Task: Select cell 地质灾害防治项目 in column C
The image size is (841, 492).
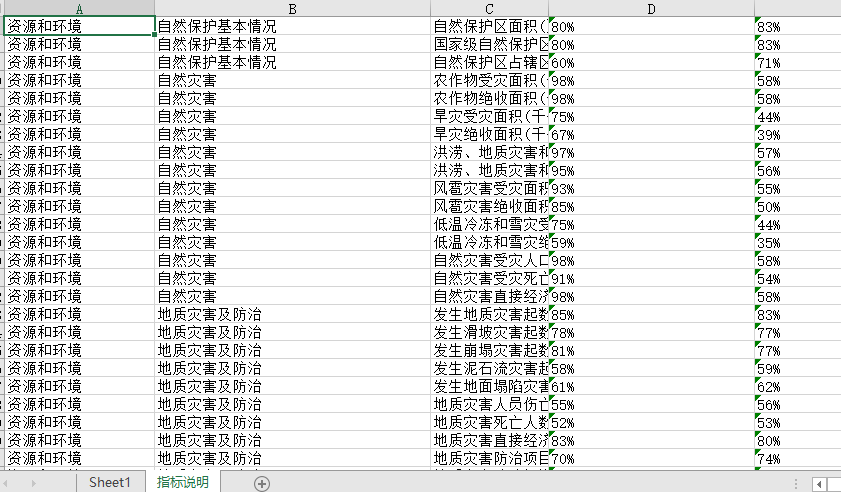Action: tap(489, 458)
